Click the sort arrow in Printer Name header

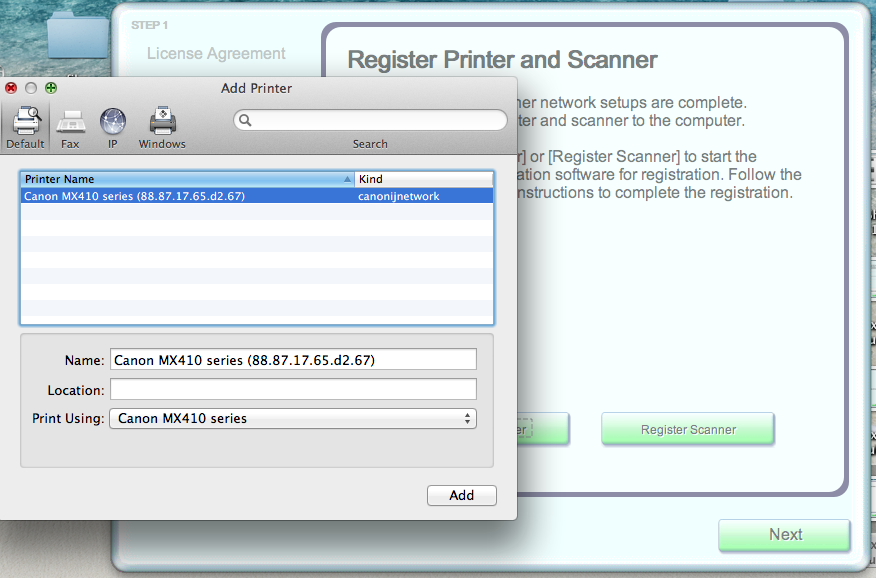347,179
